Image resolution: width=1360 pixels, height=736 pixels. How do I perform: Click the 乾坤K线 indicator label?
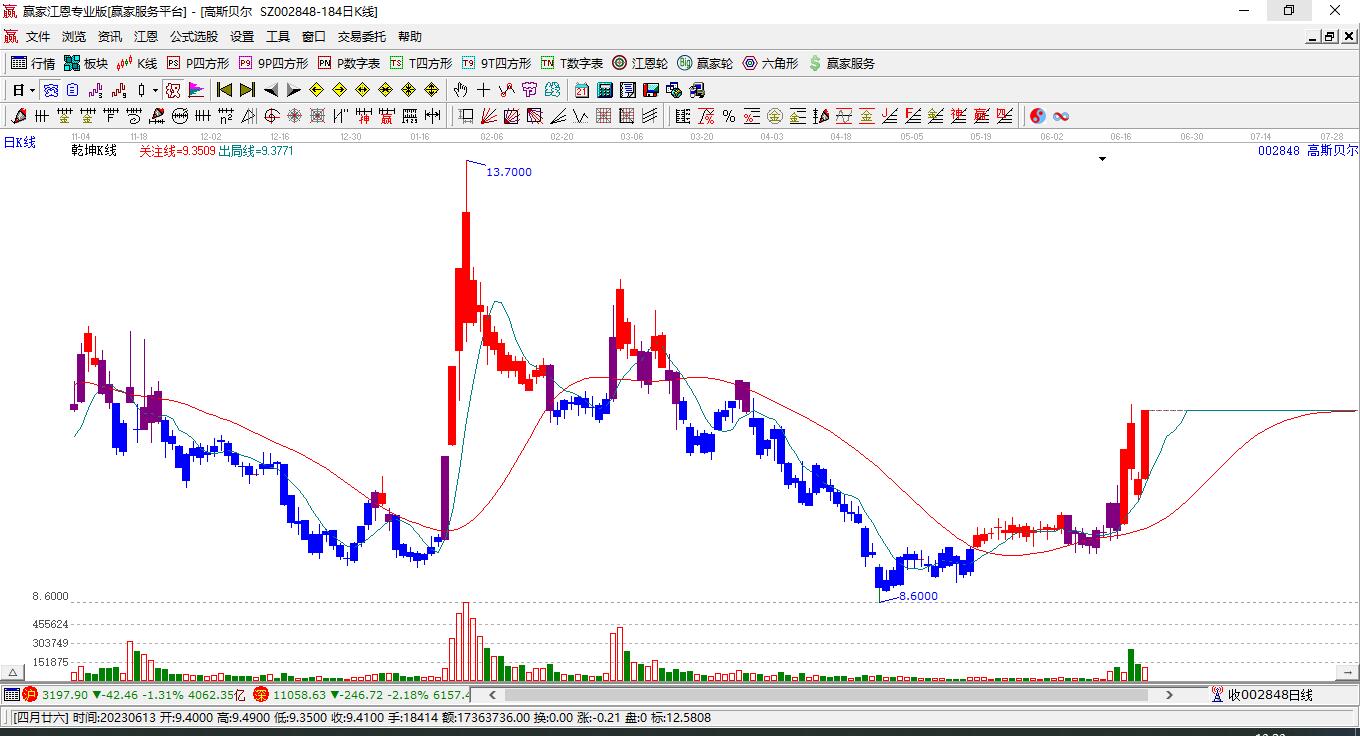pyautogui.click(x=94, y=151)
